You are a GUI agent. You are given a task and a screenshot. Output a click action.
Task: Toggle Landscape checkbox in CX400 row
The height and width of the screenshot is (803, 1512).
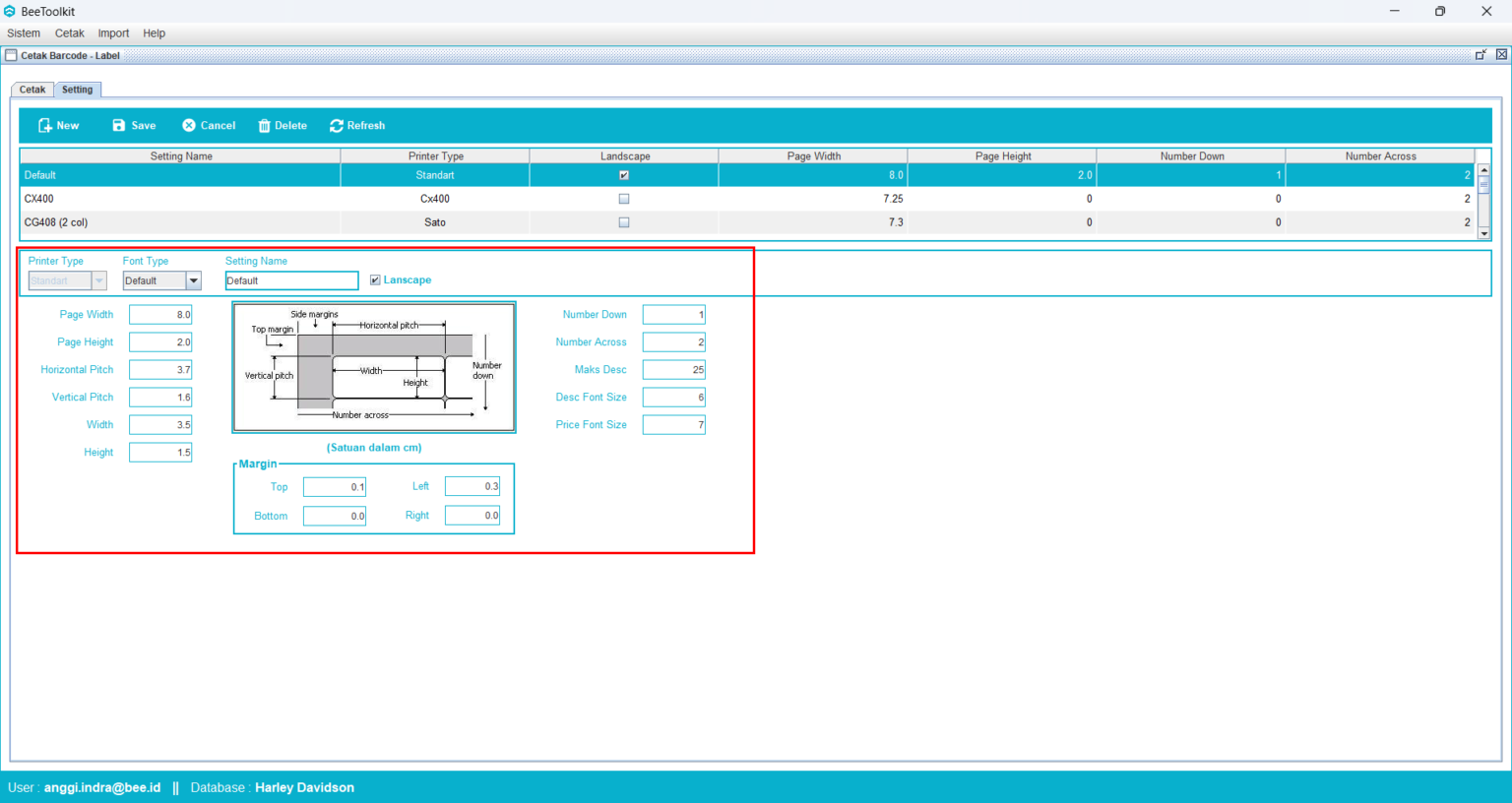[624, 199]
